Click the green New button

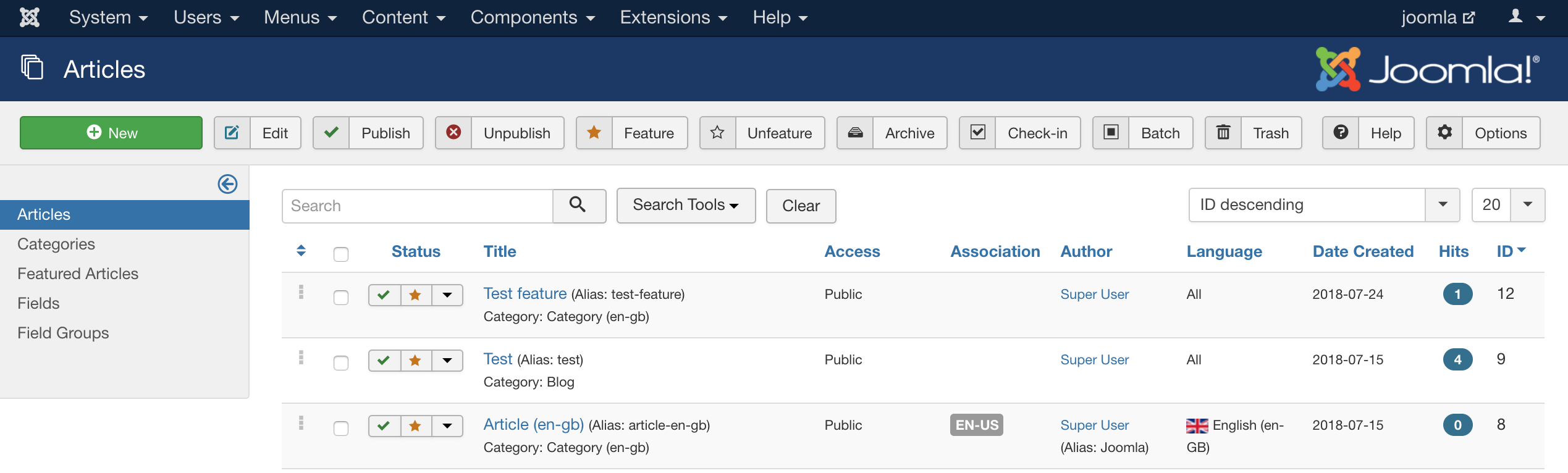(x=111, y=133)
